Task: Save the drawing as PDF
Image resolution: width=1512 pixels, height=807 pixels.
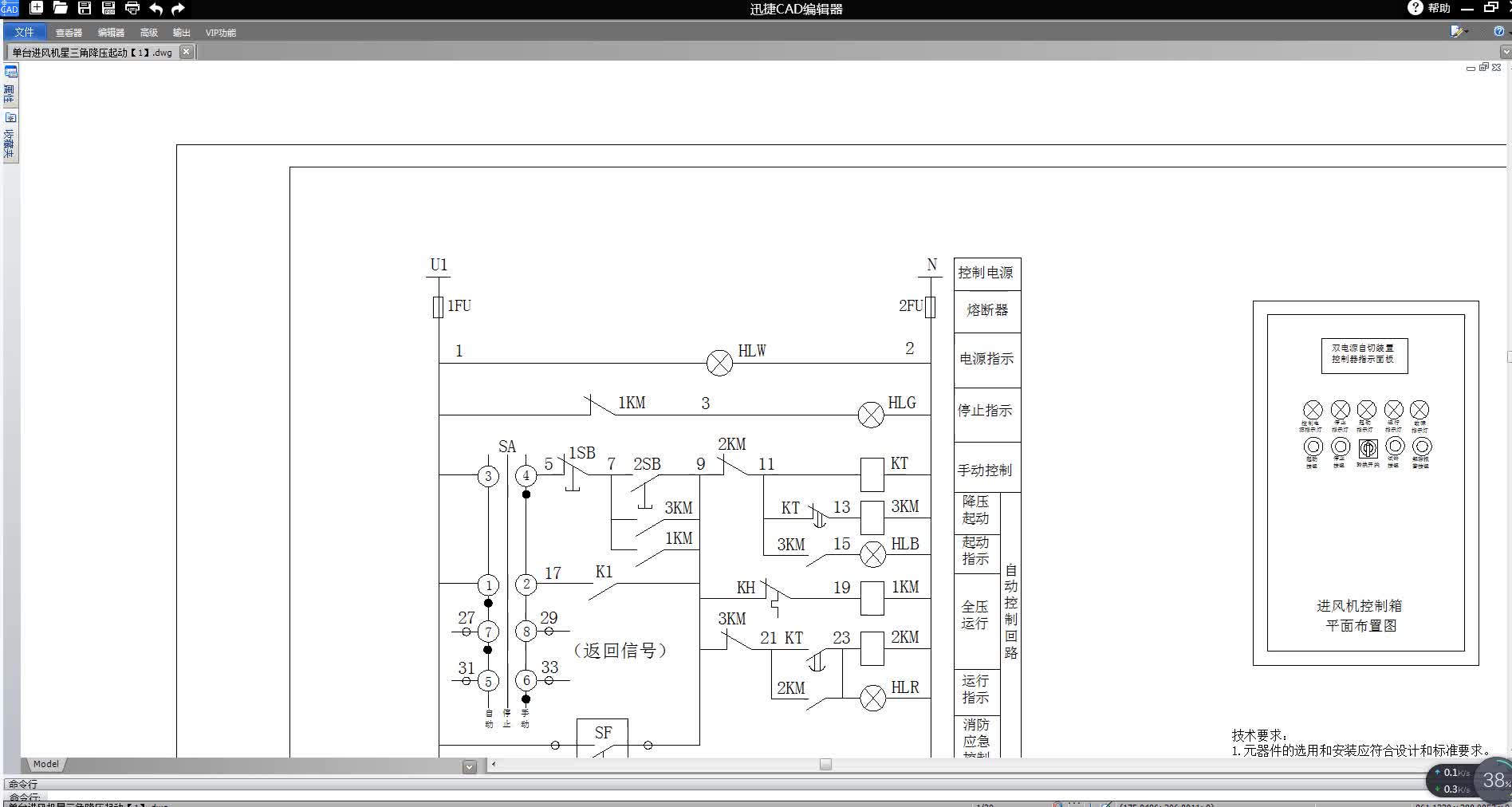Action: pos(108,8)
